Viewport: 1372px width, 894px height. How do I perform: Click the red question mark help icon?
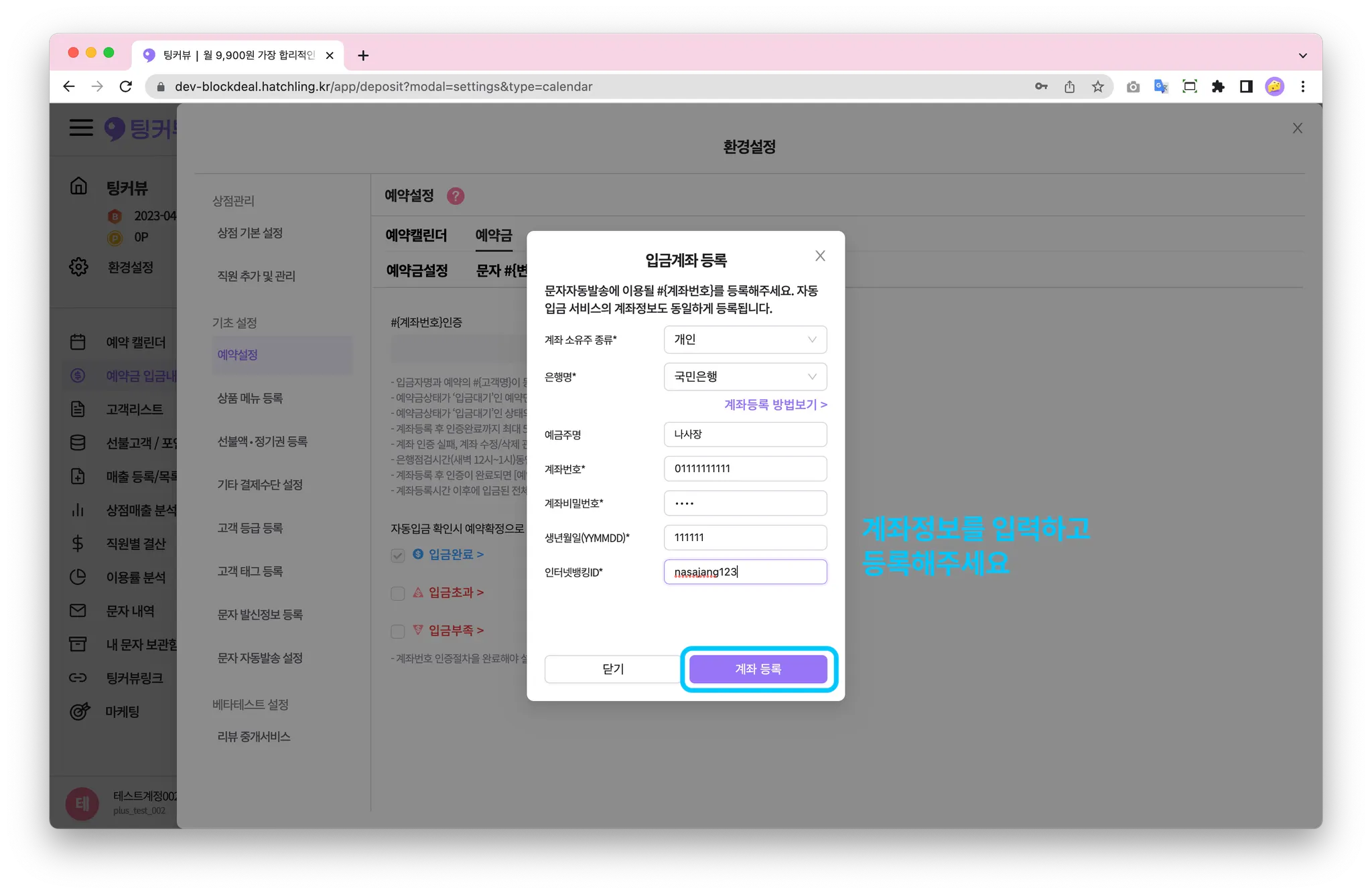coord(456,196)
